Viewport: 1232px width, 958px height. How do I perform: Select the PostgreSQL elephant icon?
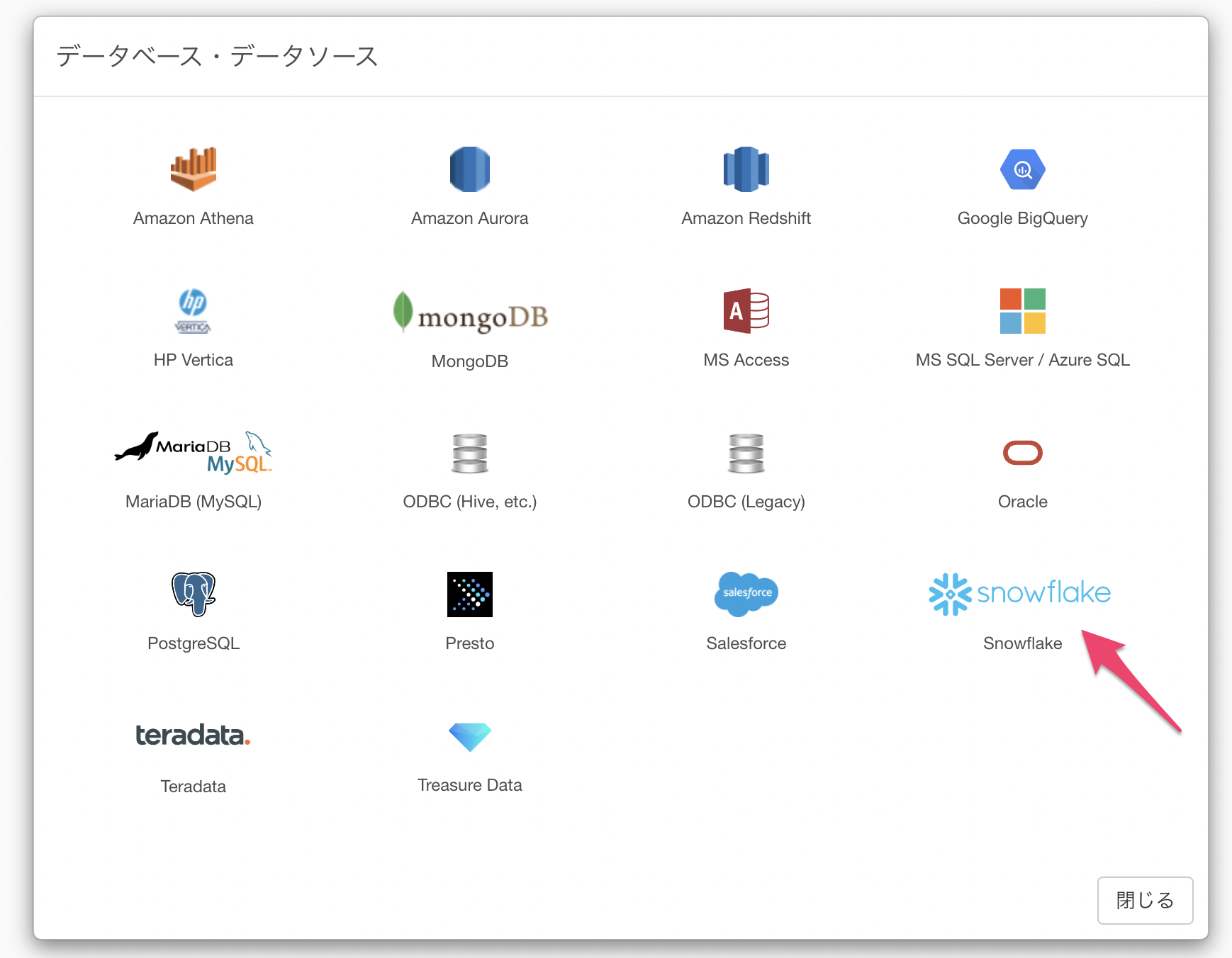click(x=194, y=594)
